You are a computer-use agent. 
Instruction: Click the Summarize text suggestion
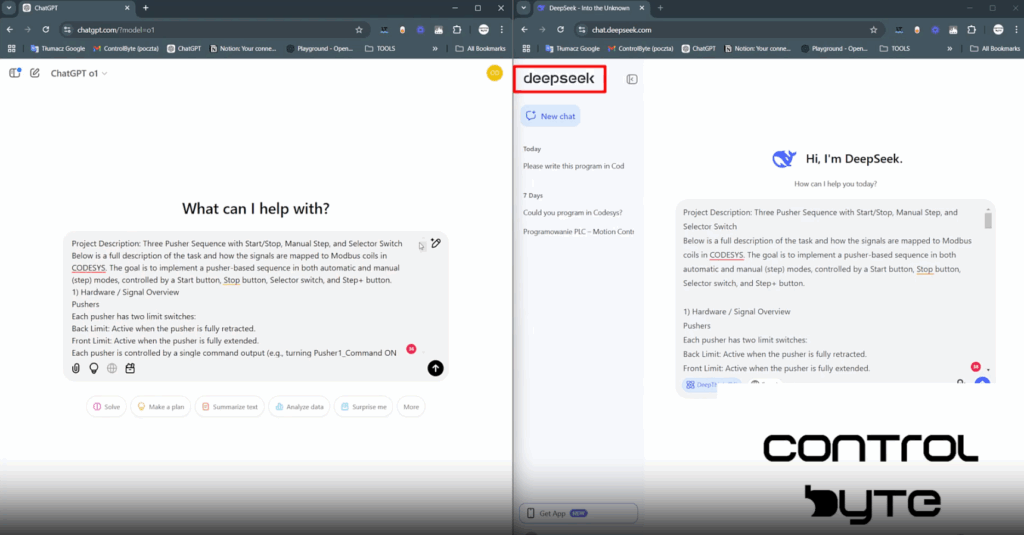pyautogui.click(x=229, y=407)
